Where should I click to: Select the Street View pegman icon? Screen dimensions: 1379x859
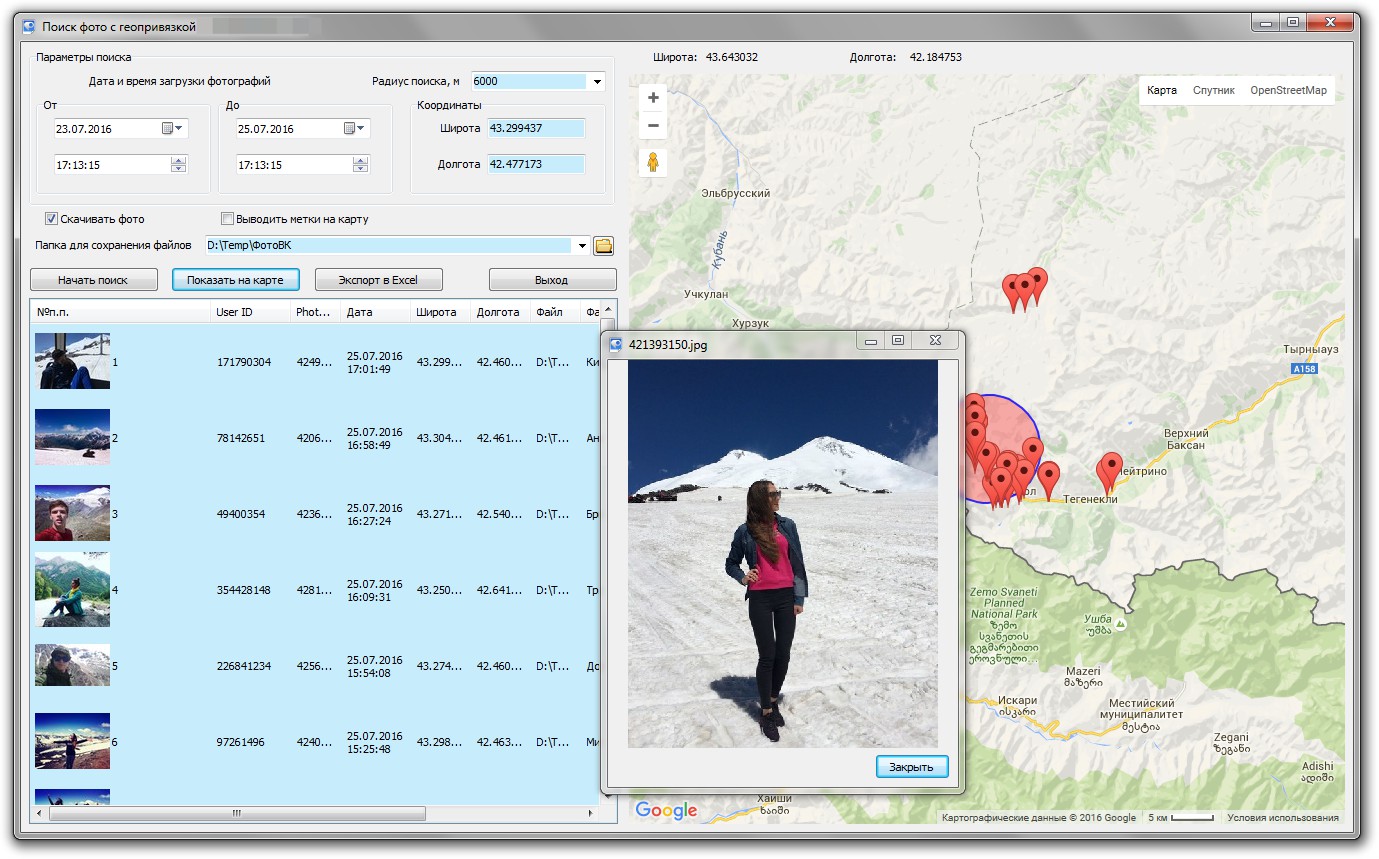click(x=653, y=162)
